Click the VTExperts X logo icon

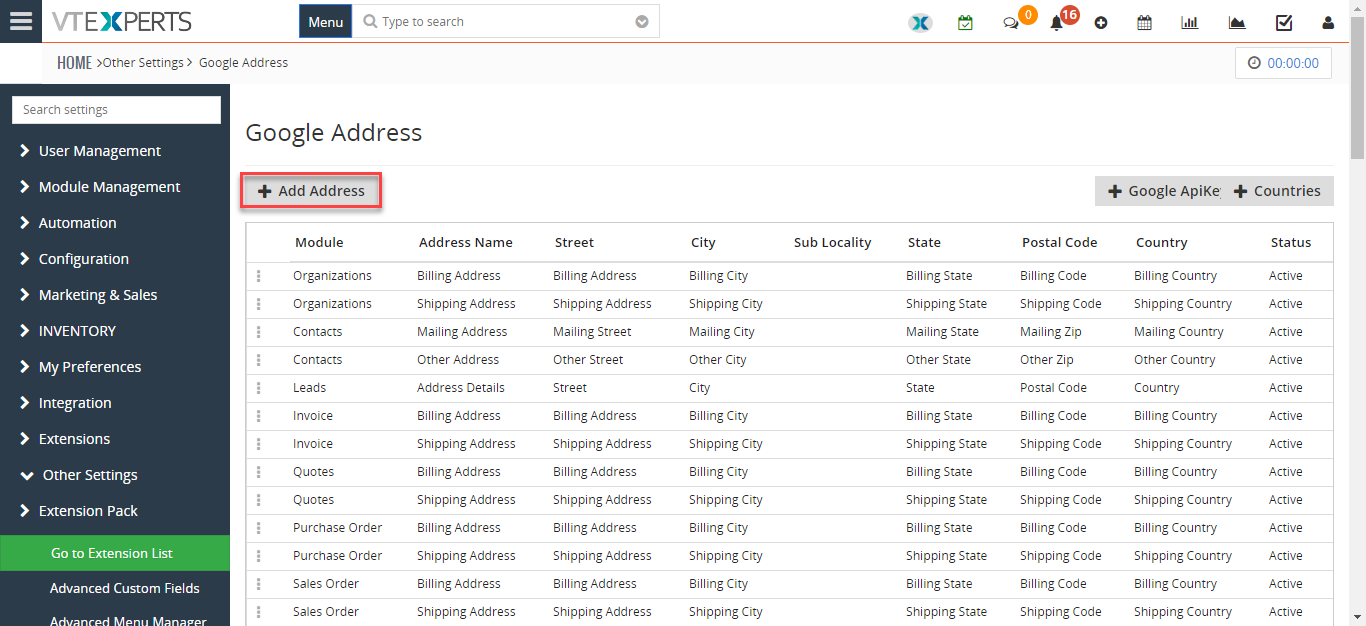(x=920, y=22)
